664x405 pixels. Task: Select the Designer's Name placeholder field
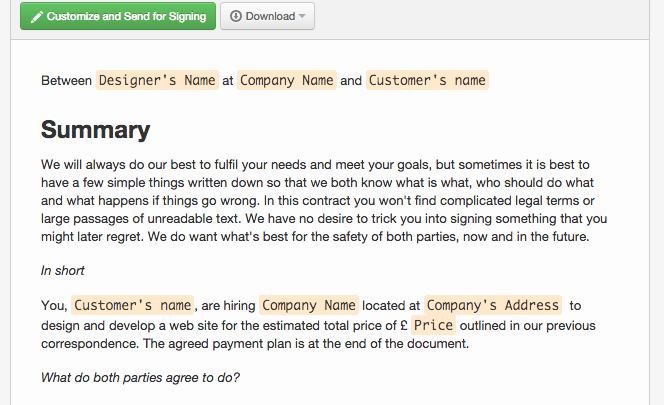[157, 80]
